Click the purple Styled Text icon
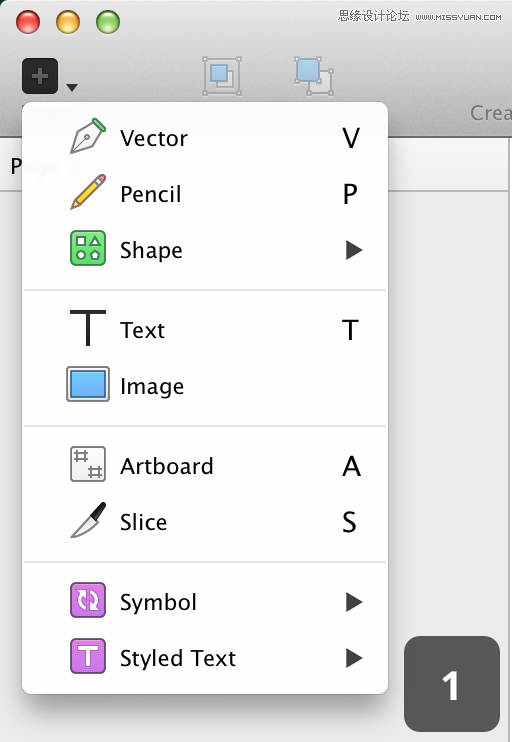512x742 pixels. point(88,656)
